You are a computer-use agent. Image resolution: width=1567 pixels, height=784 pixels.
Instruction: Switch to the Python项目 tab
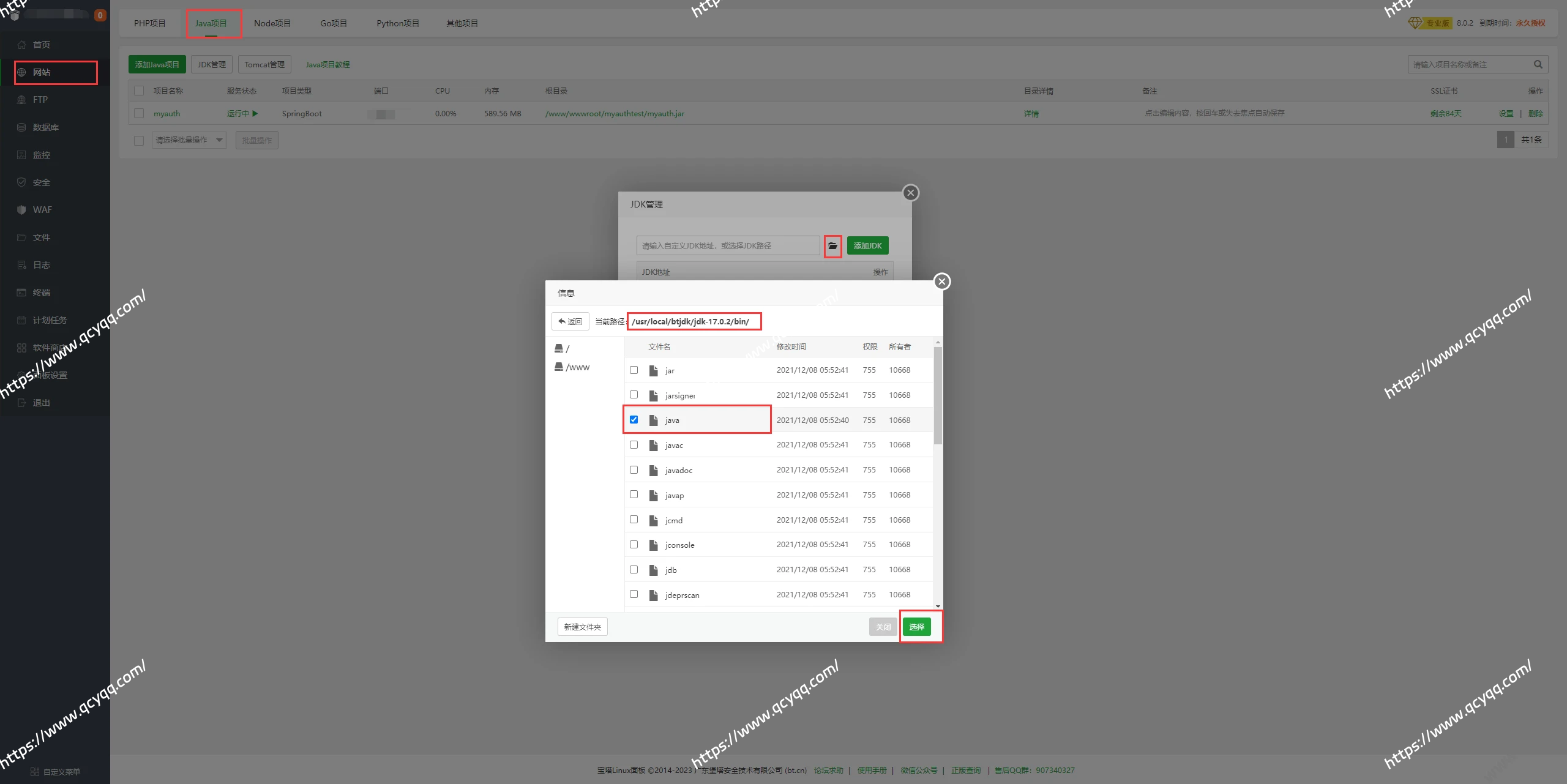point(398,23)
